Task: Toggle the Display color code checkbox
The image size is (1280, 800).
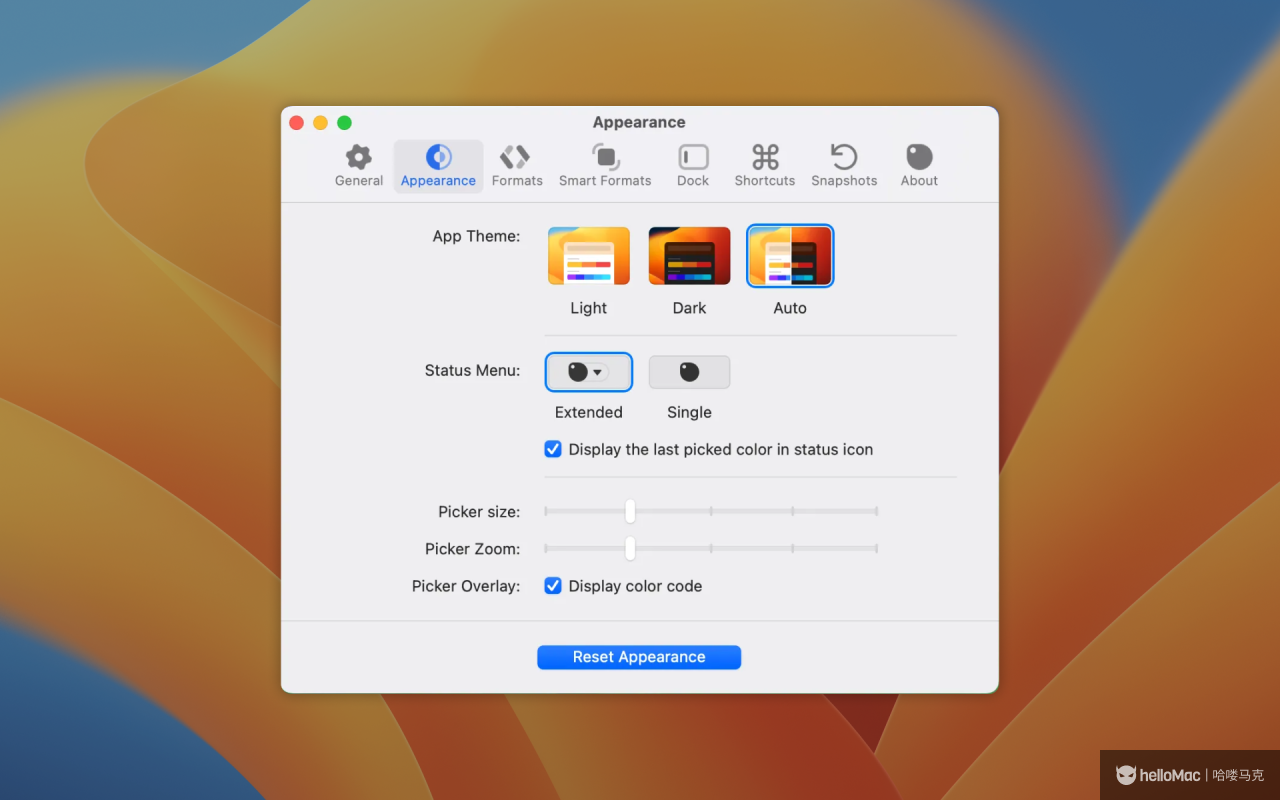Action: point(553,586)
